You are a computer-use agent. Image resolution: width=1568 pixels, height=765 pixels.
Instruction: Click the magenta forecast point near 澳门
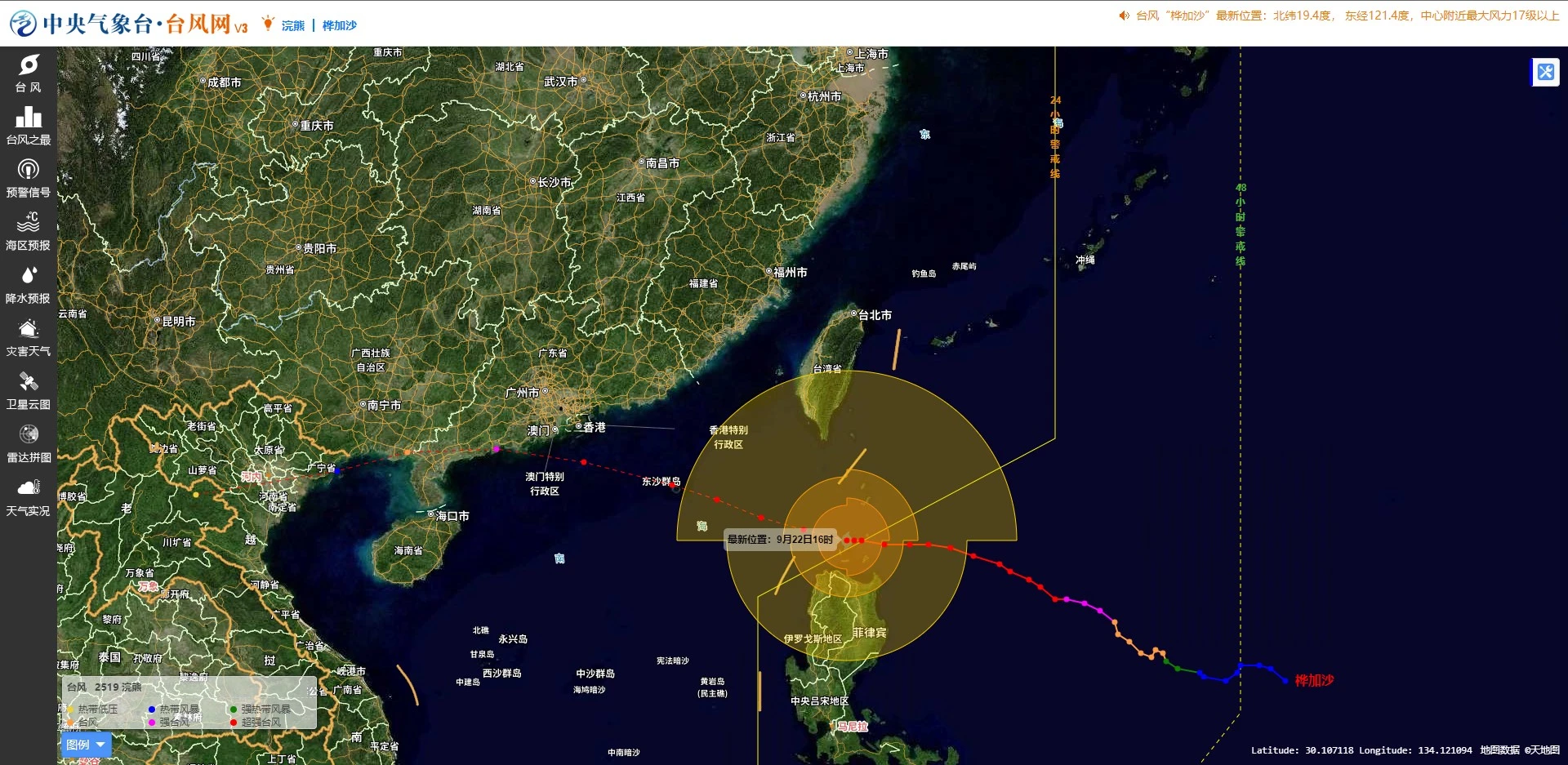[496, 449]
